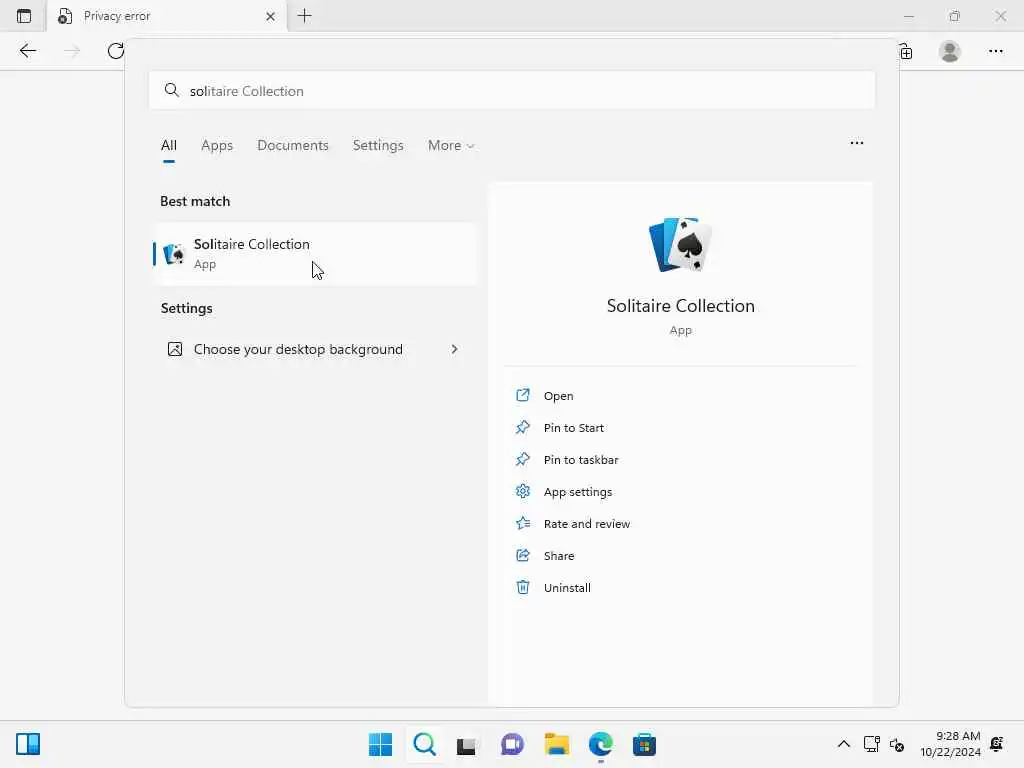Open Solitaire Collection from the Best match result
Screen dimensions: 1024x768
[x=315, y=253]
